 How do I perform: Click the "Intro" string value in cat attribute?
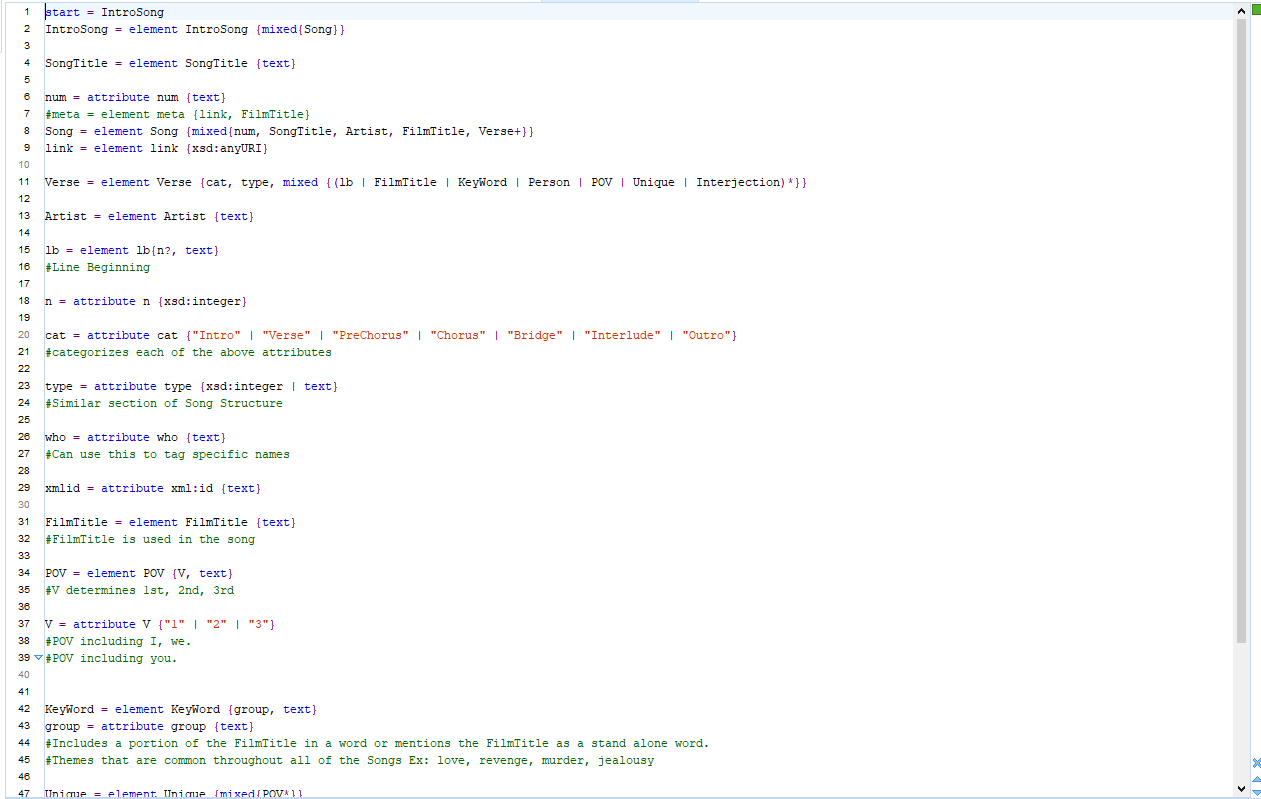tap(216, 335)
